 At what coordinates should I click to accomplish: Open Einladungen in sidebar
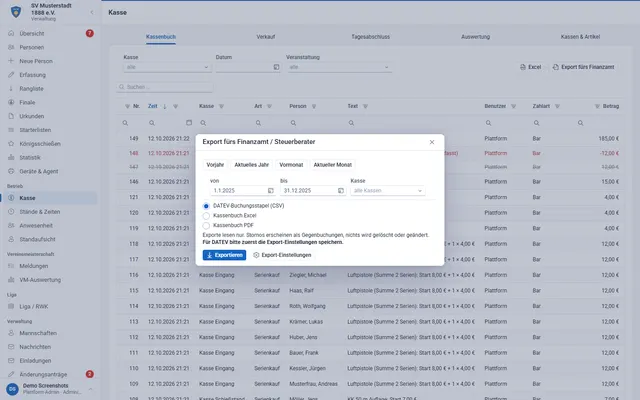click(x=49, y=361)
